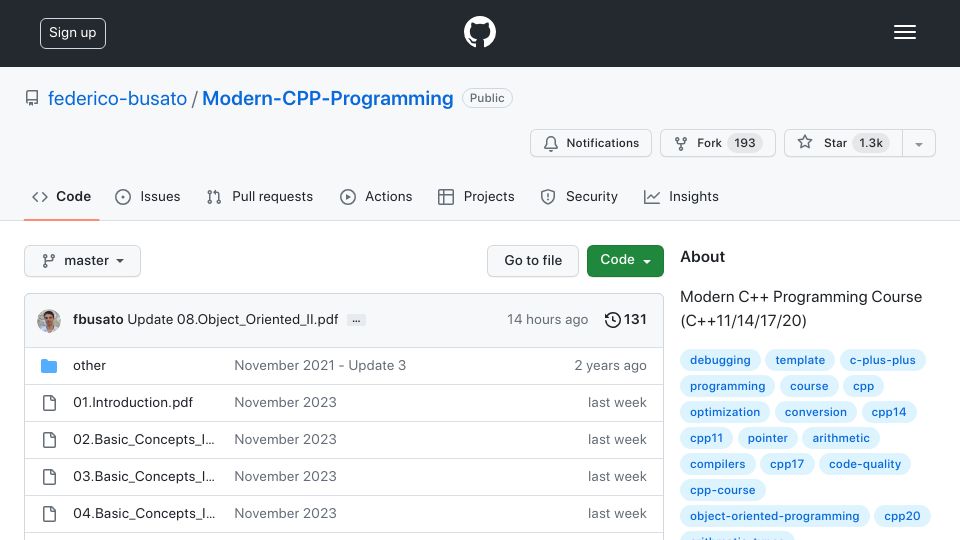Open star lists dropdown arrow
Image resolution: width=960 pixels, height=540 pixels.
[918, 143]
